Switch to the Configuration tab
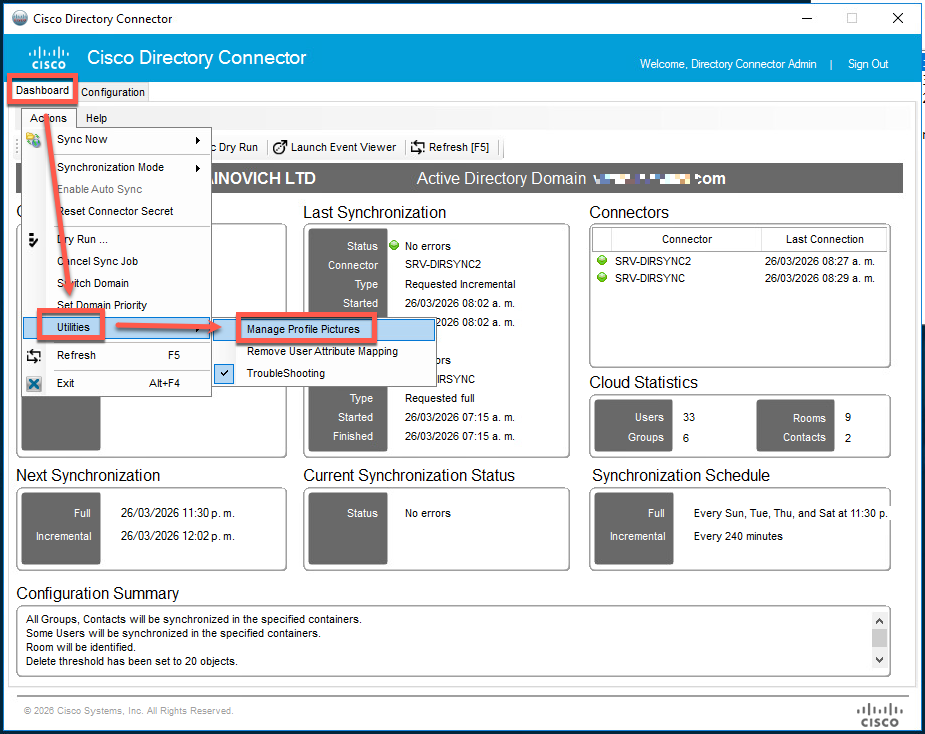The image size is (925, 734). coord(113,92)
